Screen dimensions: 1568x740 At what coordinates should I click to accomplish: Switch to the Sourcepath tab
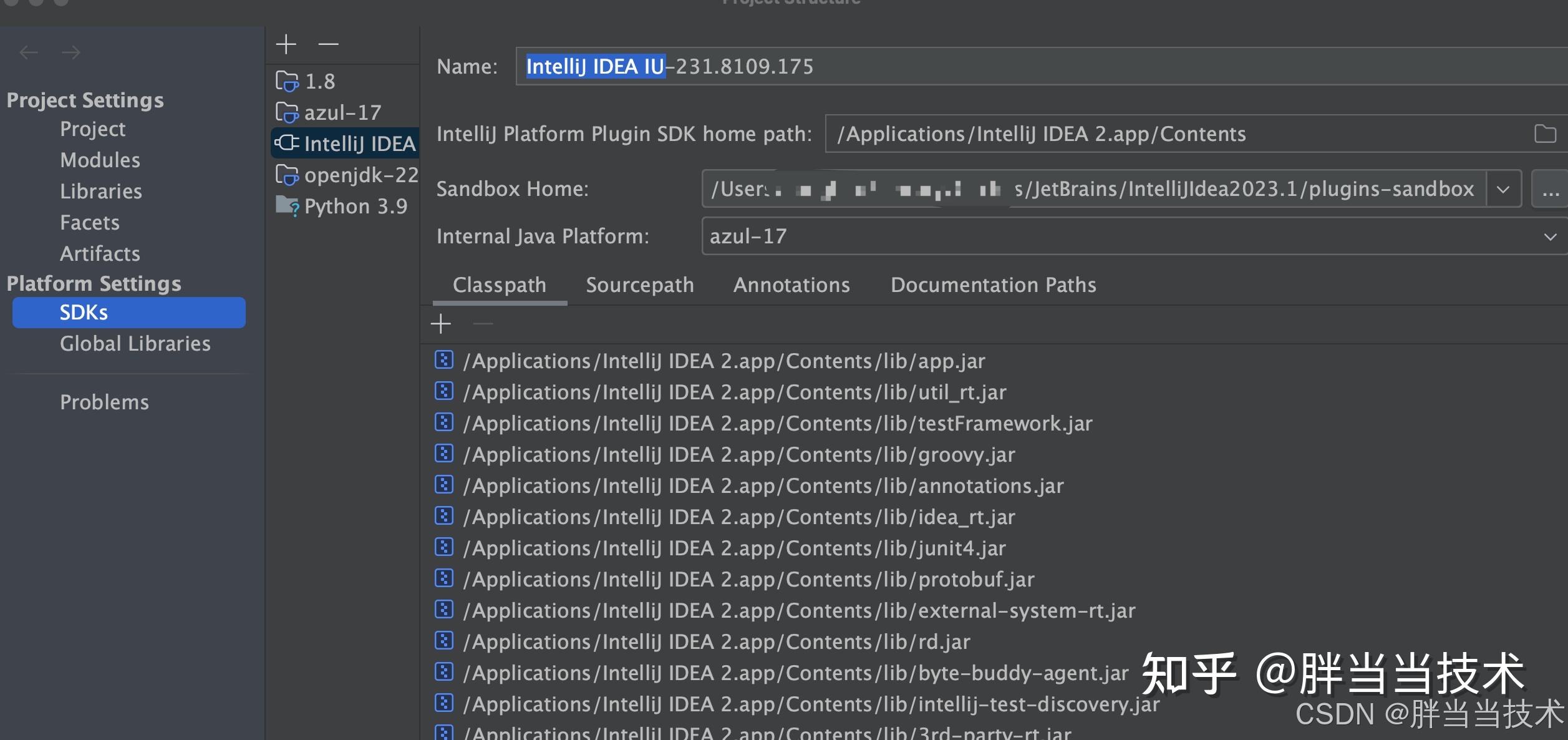(x=640, y=285)
